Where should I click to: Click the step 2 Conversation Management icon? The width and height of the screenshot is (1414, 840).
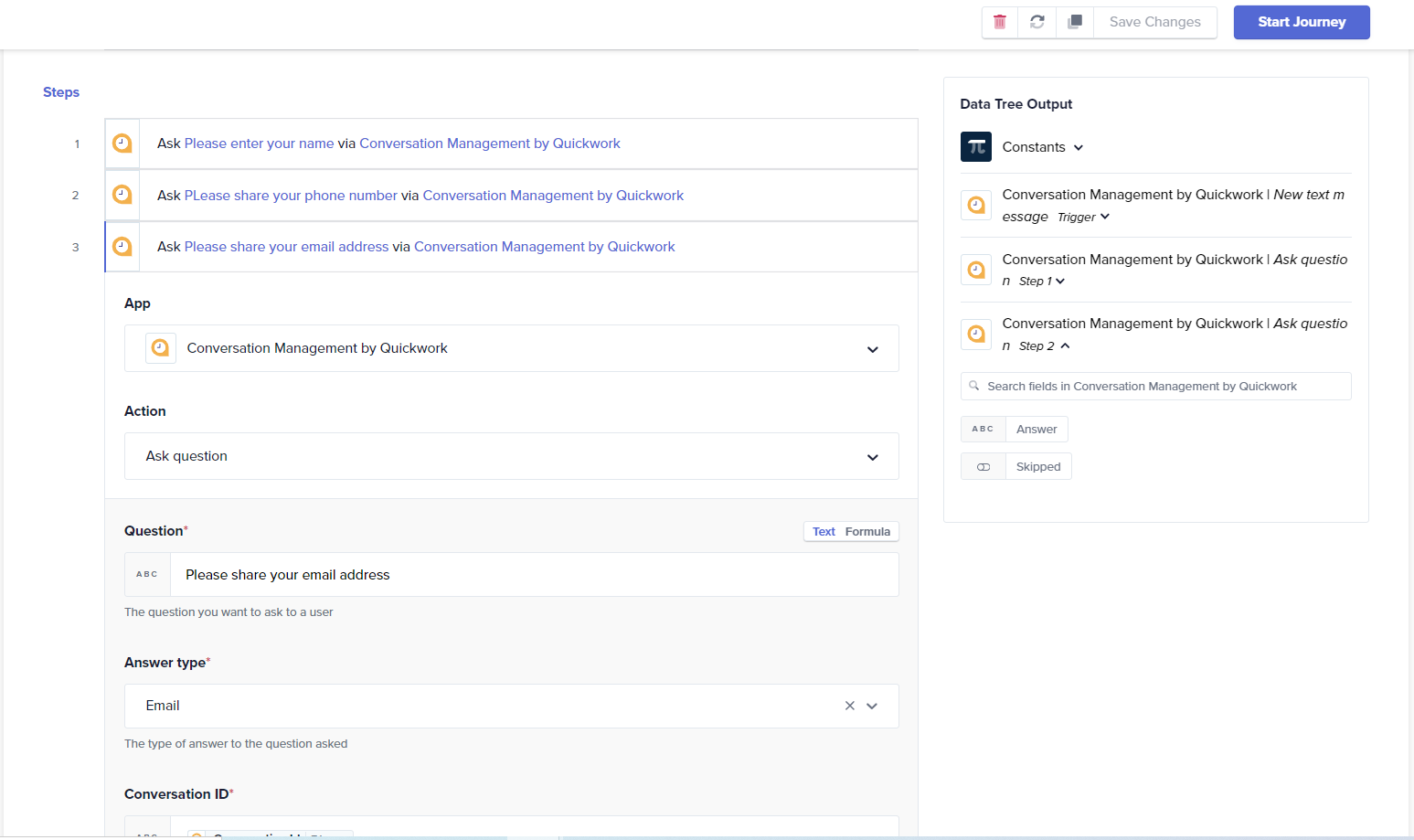tap(122, 195)
